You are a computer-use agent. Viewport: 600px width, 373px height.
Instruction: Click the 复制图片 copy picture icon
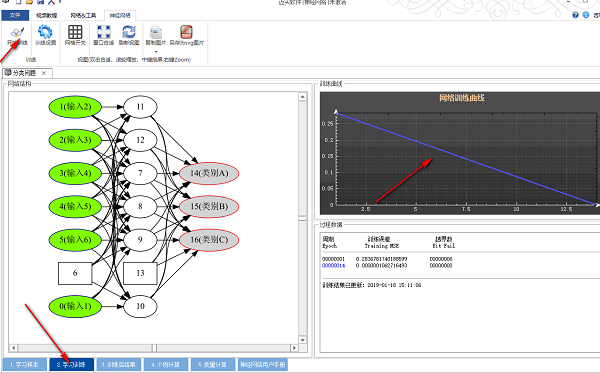pos(156,32)
